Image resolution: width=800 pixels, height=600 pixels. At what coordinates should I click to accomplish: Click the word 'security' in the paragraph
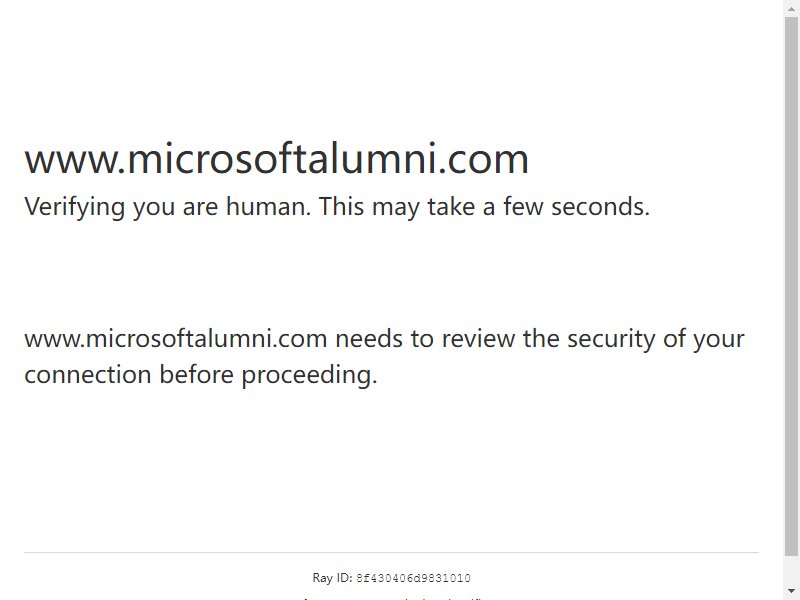tap(611, 340)
